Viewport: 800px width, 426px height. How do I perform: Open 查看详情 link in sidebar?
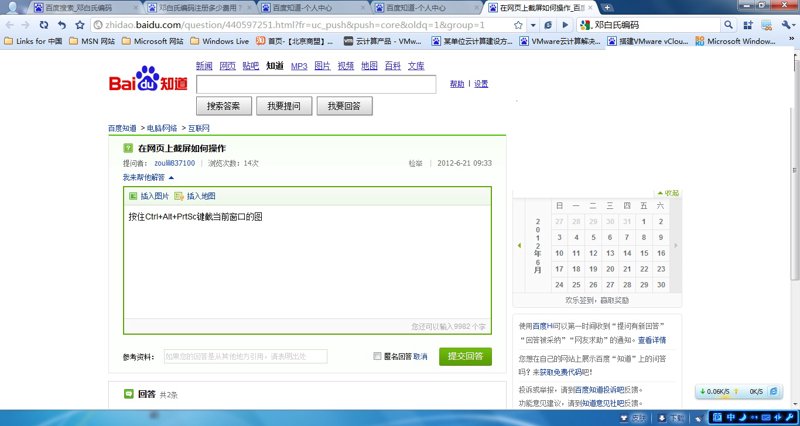point(652,340)
